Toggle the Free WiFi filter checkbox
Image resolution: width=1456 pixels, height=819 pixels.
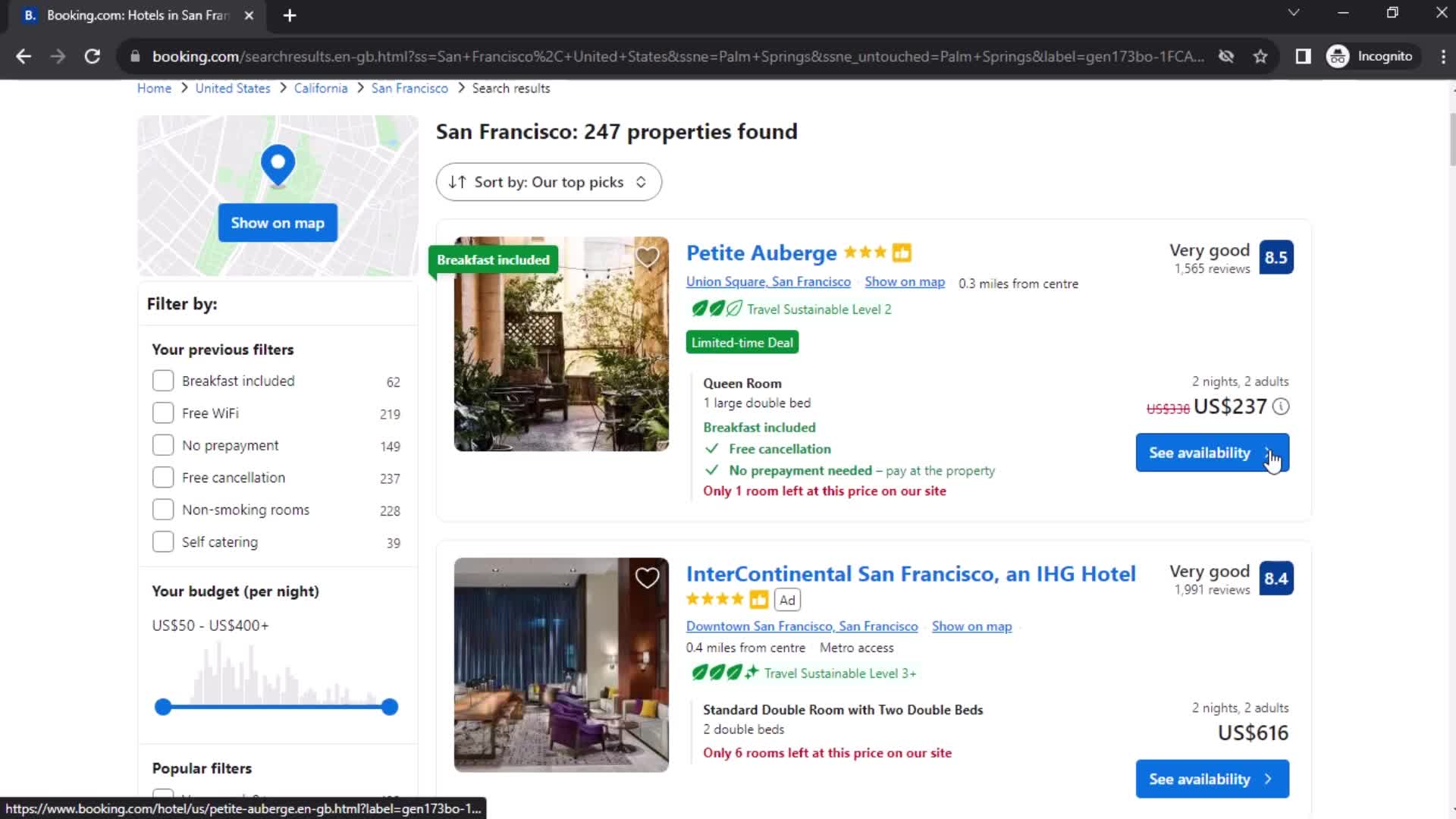click(163, 412)
